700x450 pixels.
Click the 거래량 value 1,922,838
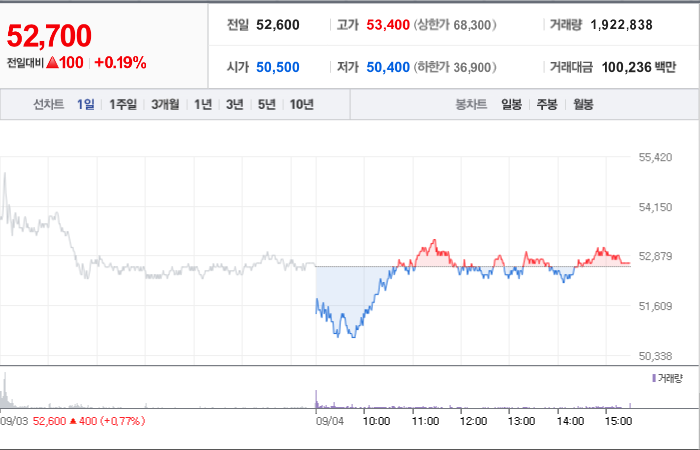621,25
